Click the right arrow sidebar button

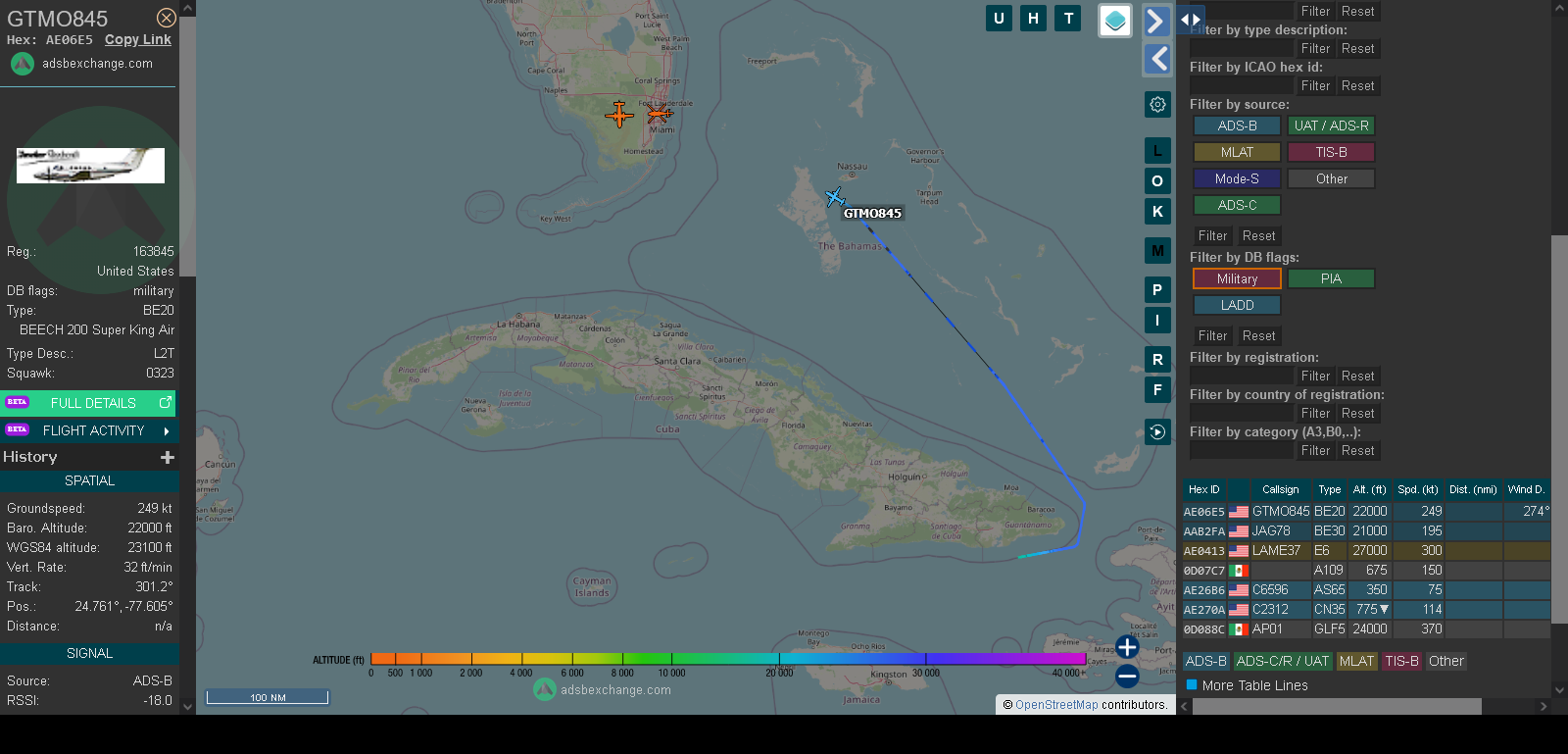1156,21
